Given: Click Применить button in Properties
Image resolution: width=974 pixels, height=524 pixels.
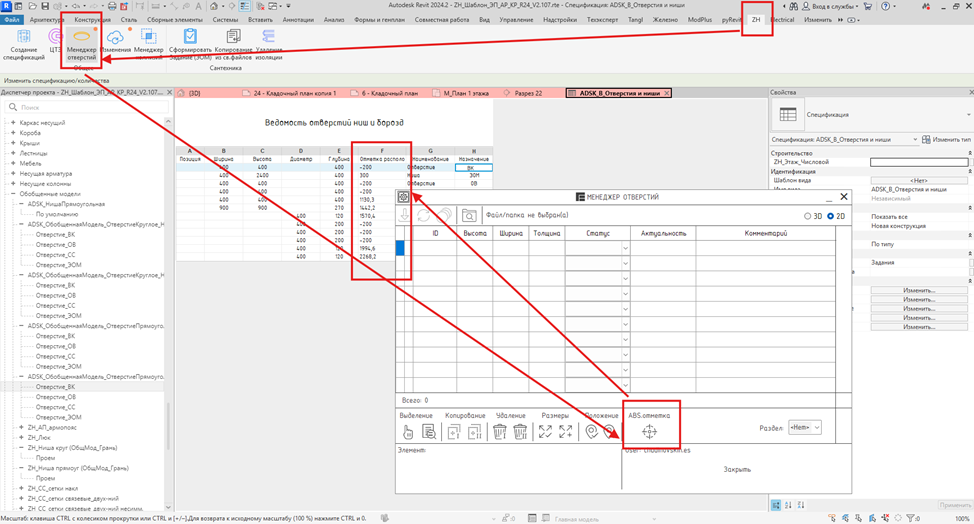Looking at the screenshot, I should click(x=955, y=505).
